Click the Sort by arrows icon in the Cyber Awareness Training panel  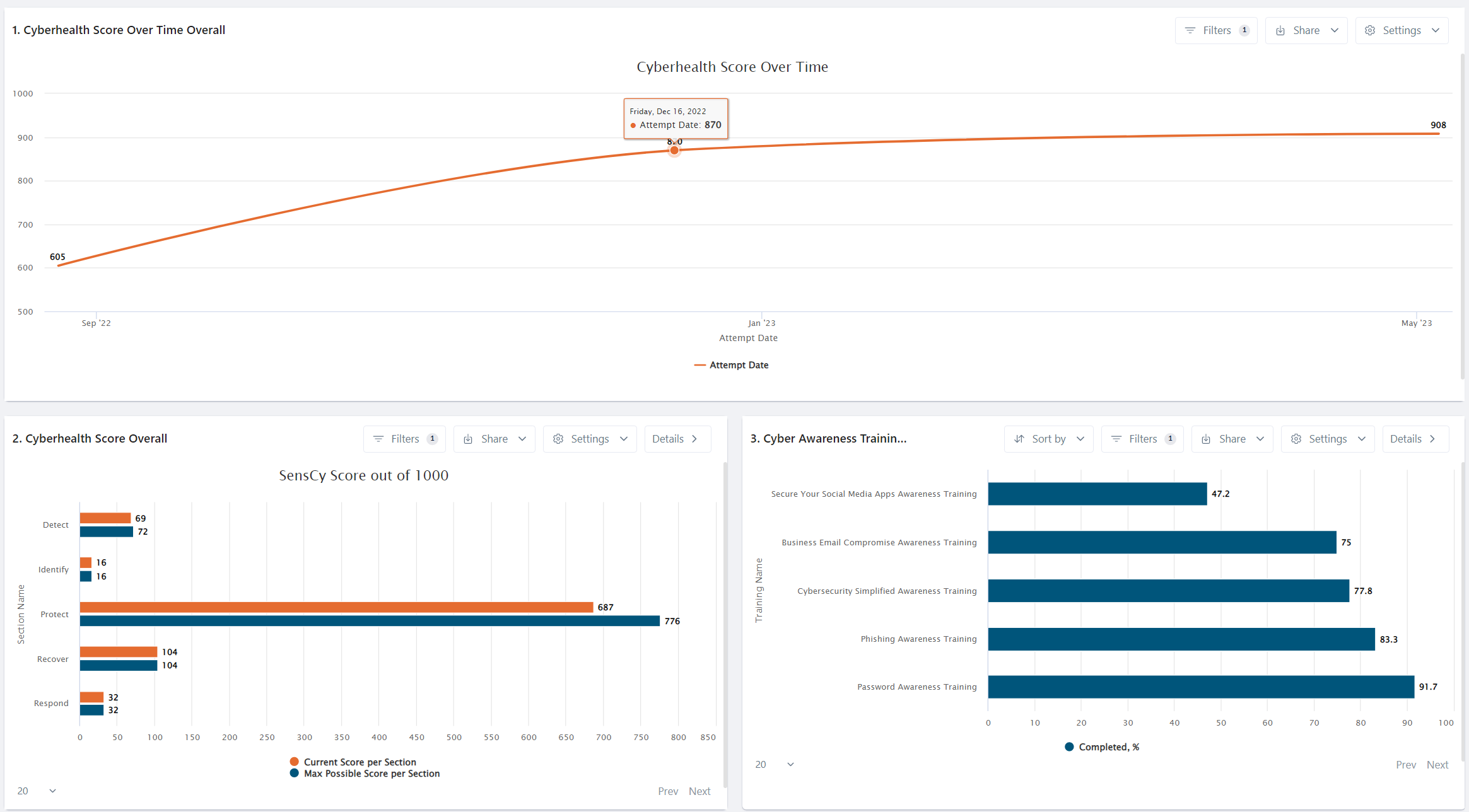click(x=1020, y=439)
